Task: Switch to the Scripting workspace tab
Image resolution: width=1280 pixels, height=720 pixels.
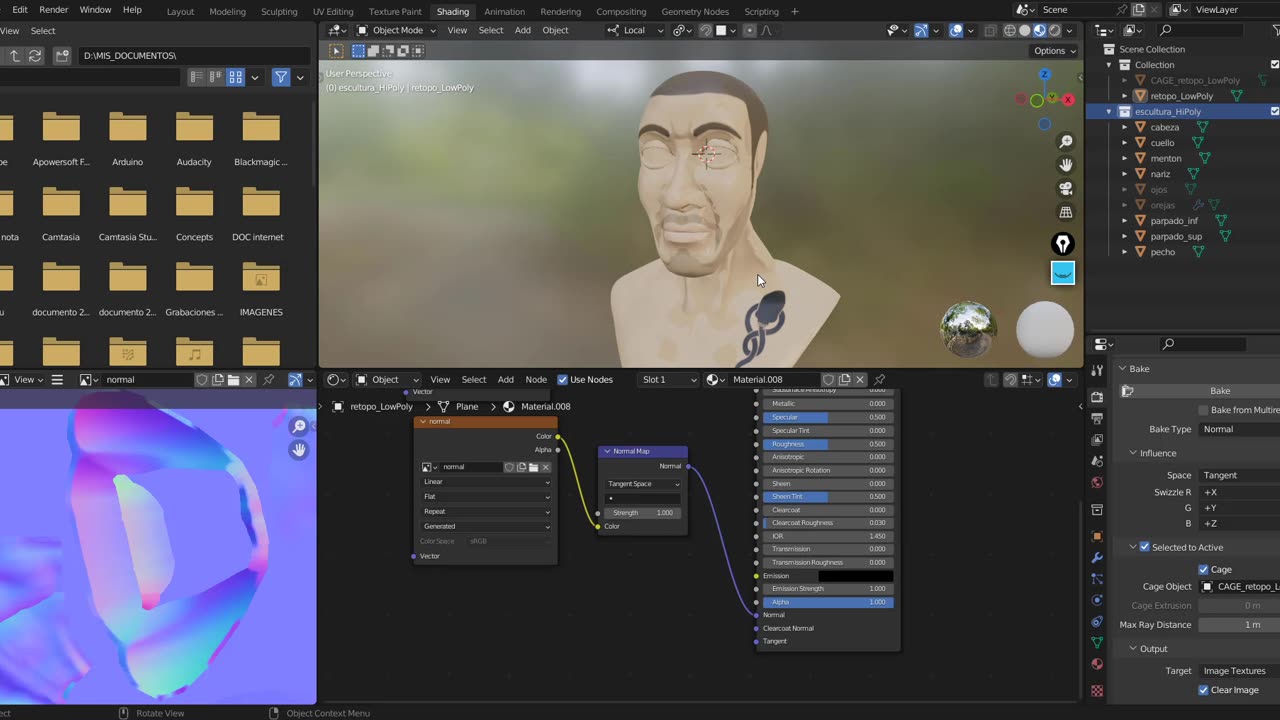Action: pyautogui.click(x=762, y=11)
